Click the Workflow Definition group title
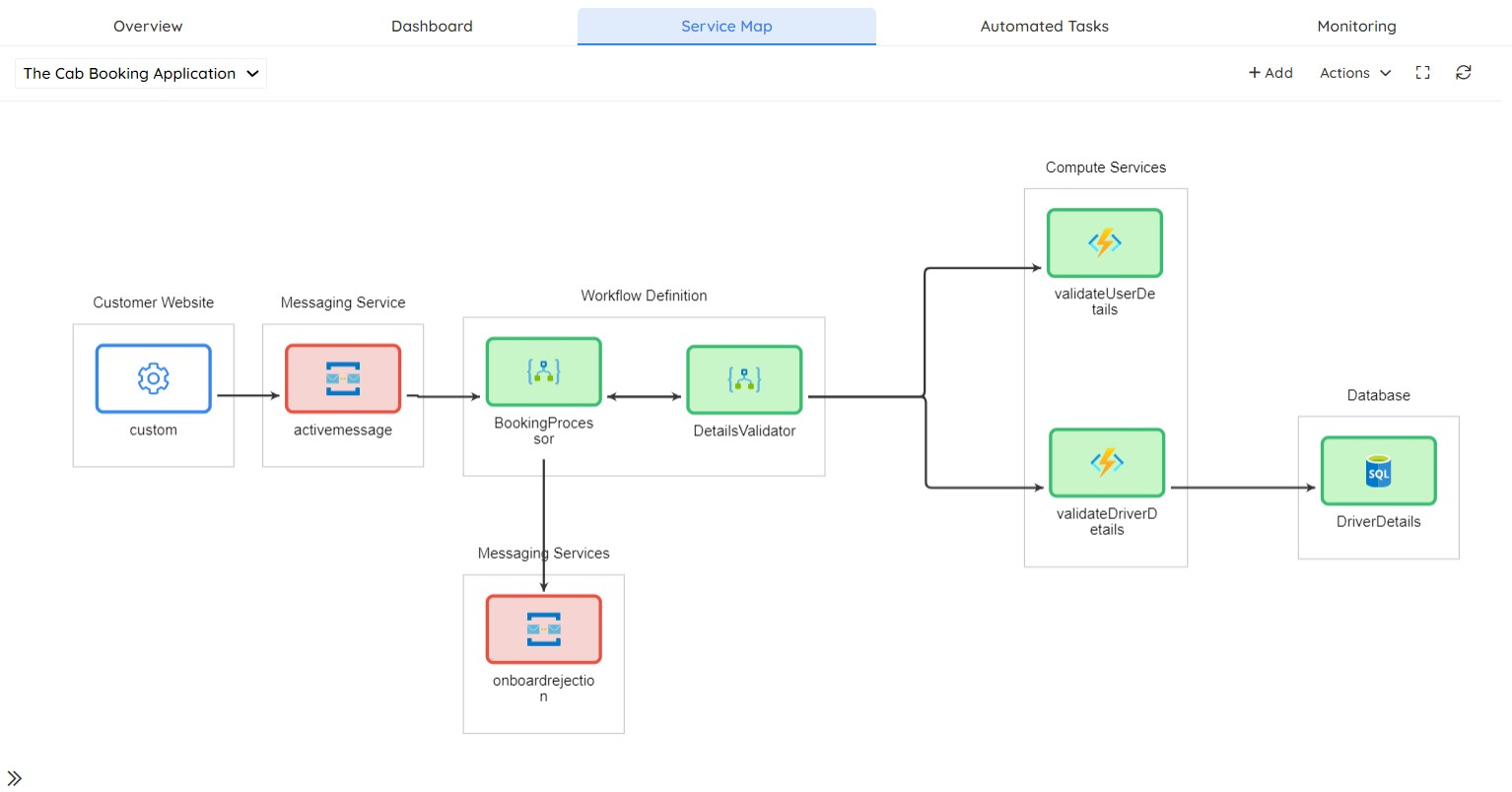This screenshot has width=1512, height=792. [x=644, y=296]
